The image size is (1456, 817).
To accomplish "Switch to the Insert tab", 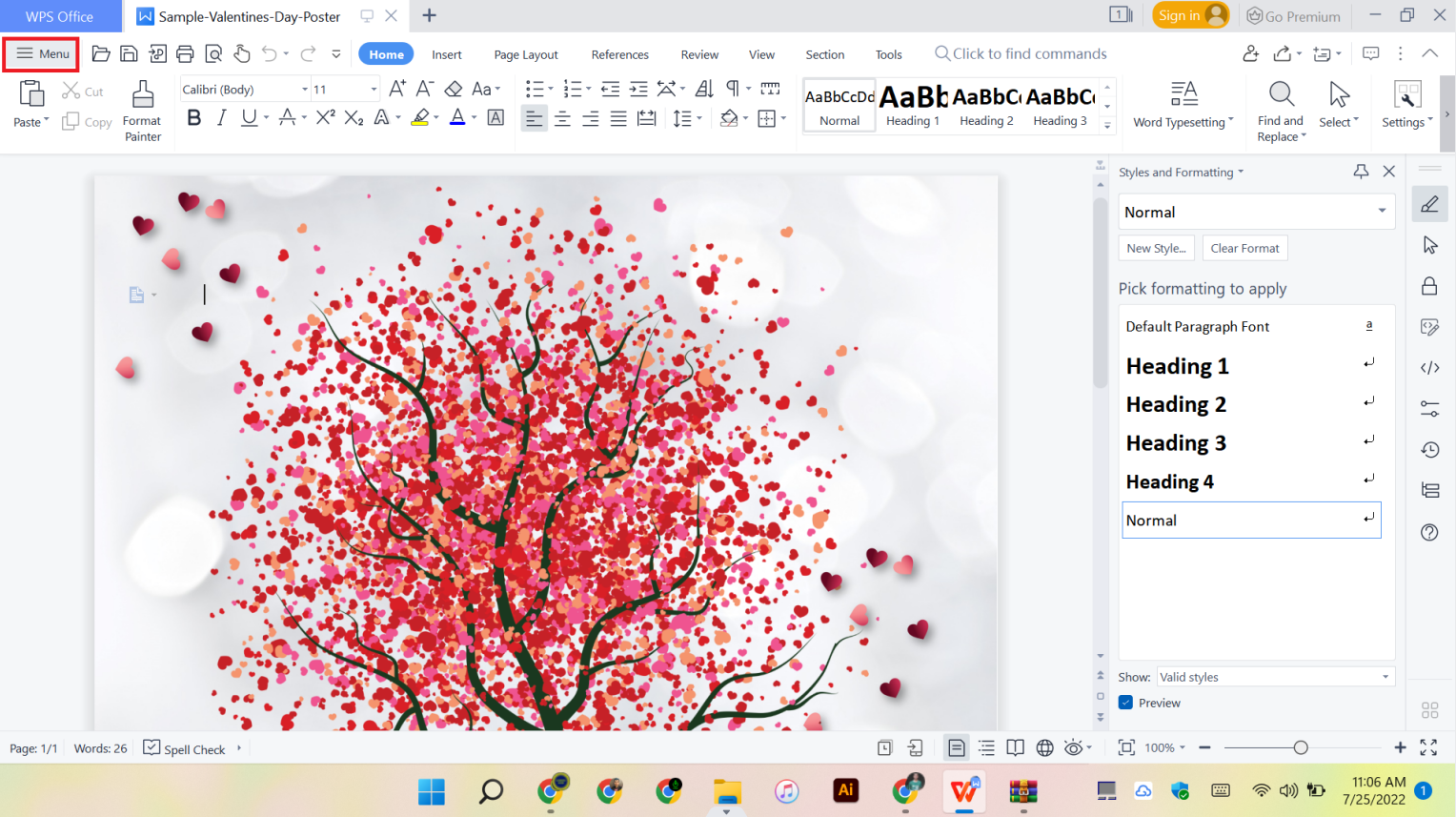I will (x=446, y=54).
